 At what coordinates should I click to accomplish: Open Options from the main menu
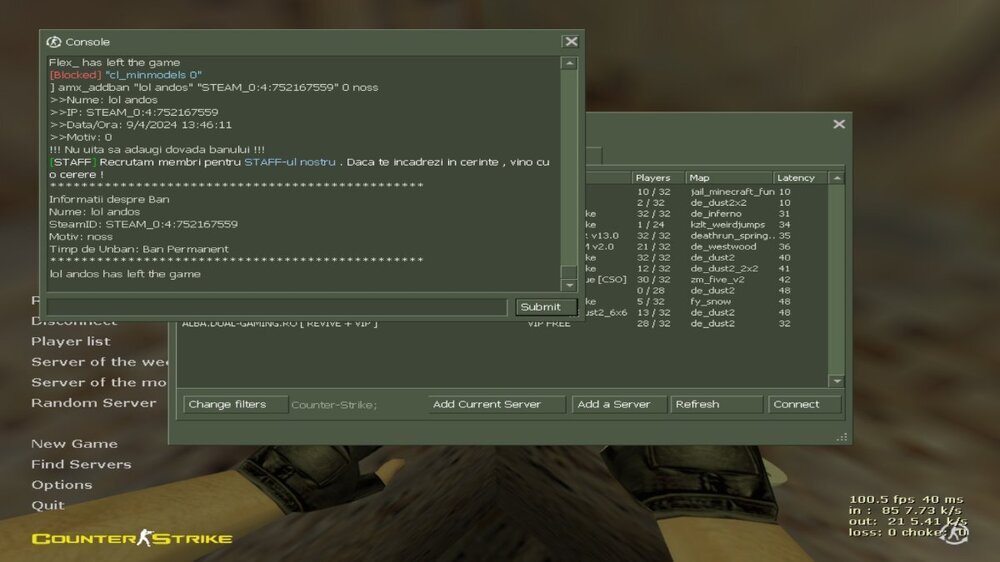tap(61, 485)
